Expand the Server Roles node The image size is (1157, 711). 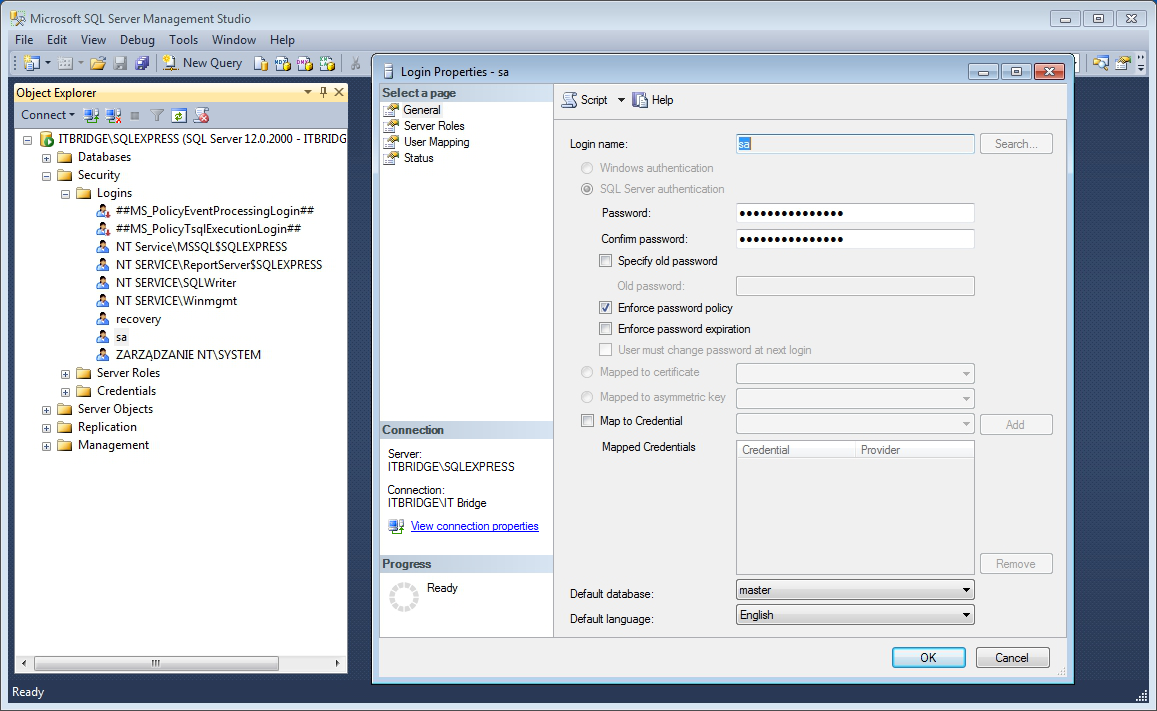tap(66, 374)
